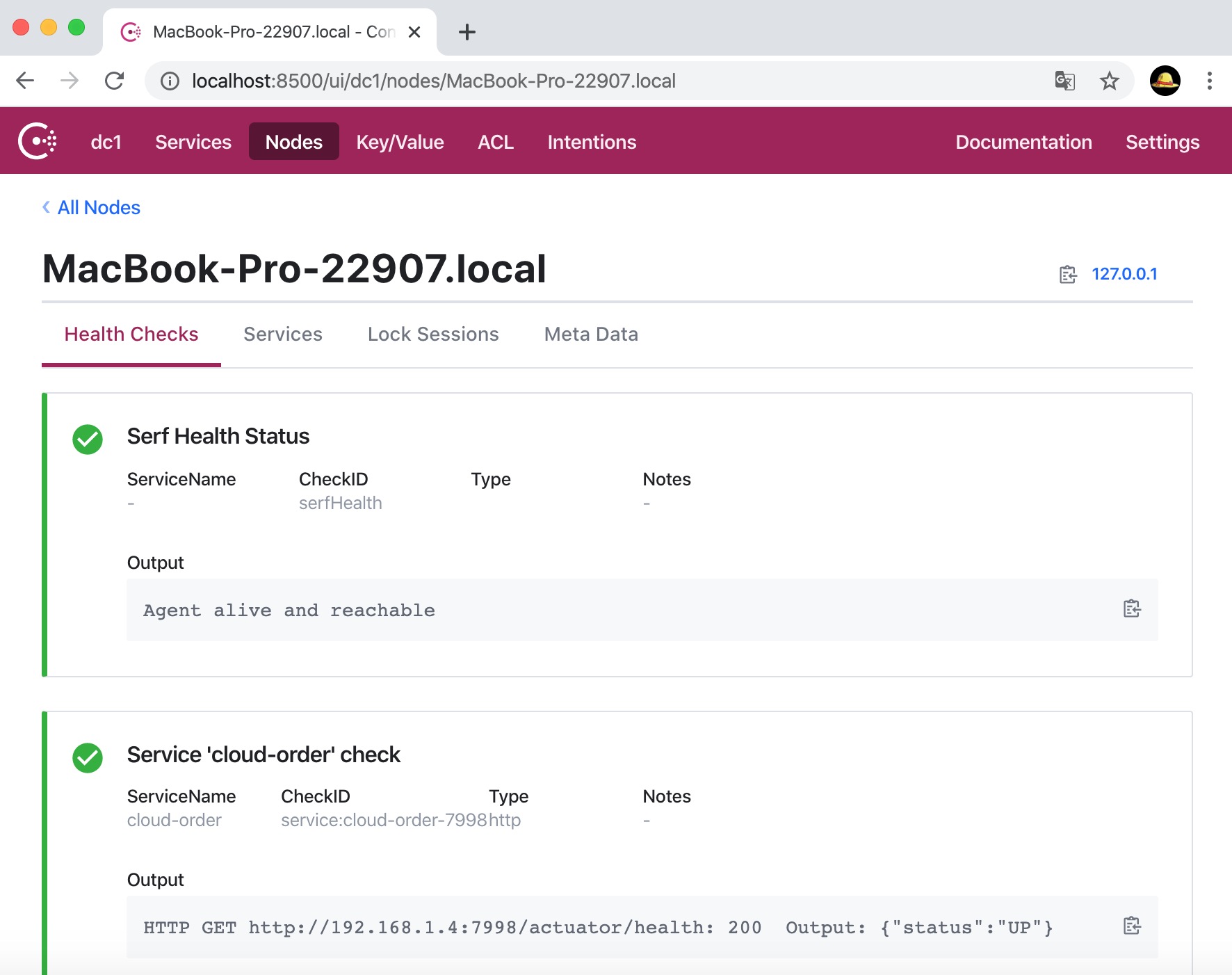Copy the 'Agent alive and reachable' output

pos(1132,609)
